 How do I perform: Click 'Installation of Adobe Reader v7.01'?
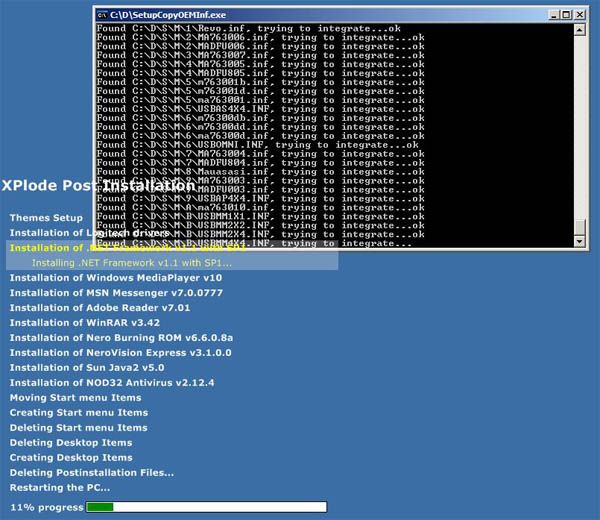(x=100, y=308)
